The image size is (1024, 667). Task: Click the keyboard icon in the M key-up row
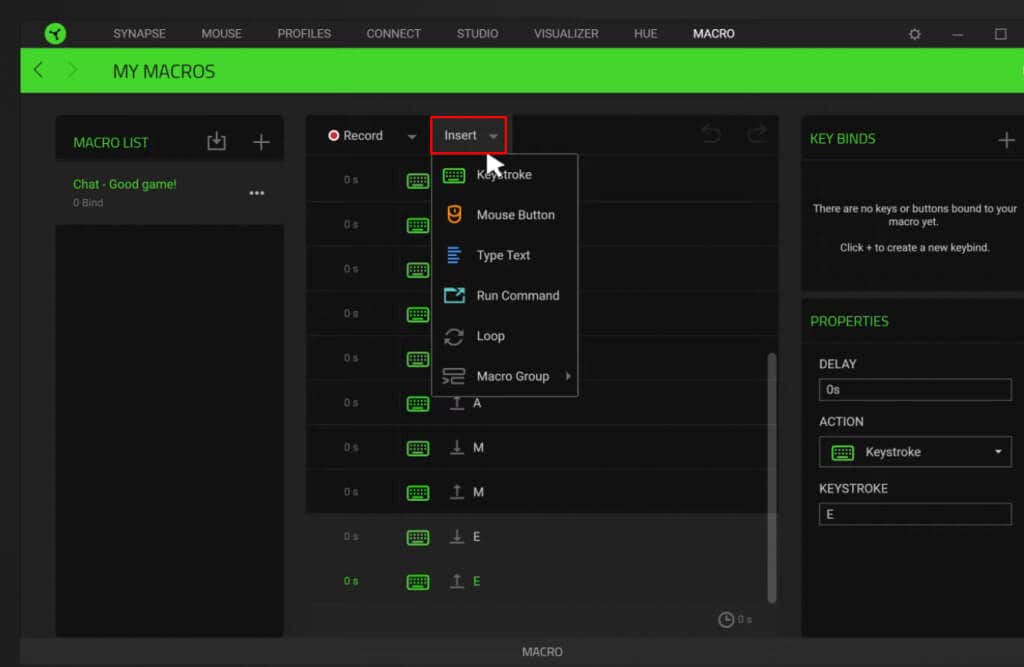(418, 493)
